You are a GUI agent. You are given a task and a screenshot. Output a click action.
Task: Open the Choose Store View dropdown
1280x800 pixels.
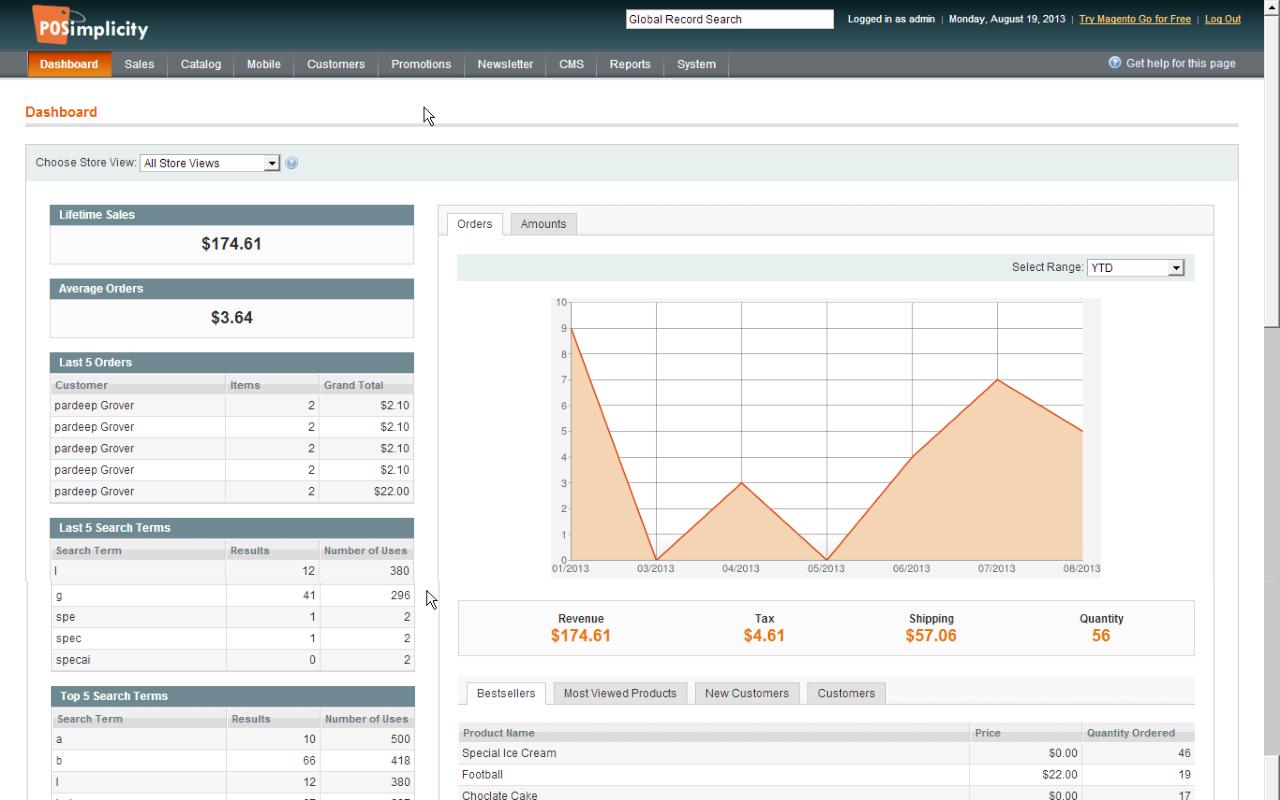click(210, 163)
